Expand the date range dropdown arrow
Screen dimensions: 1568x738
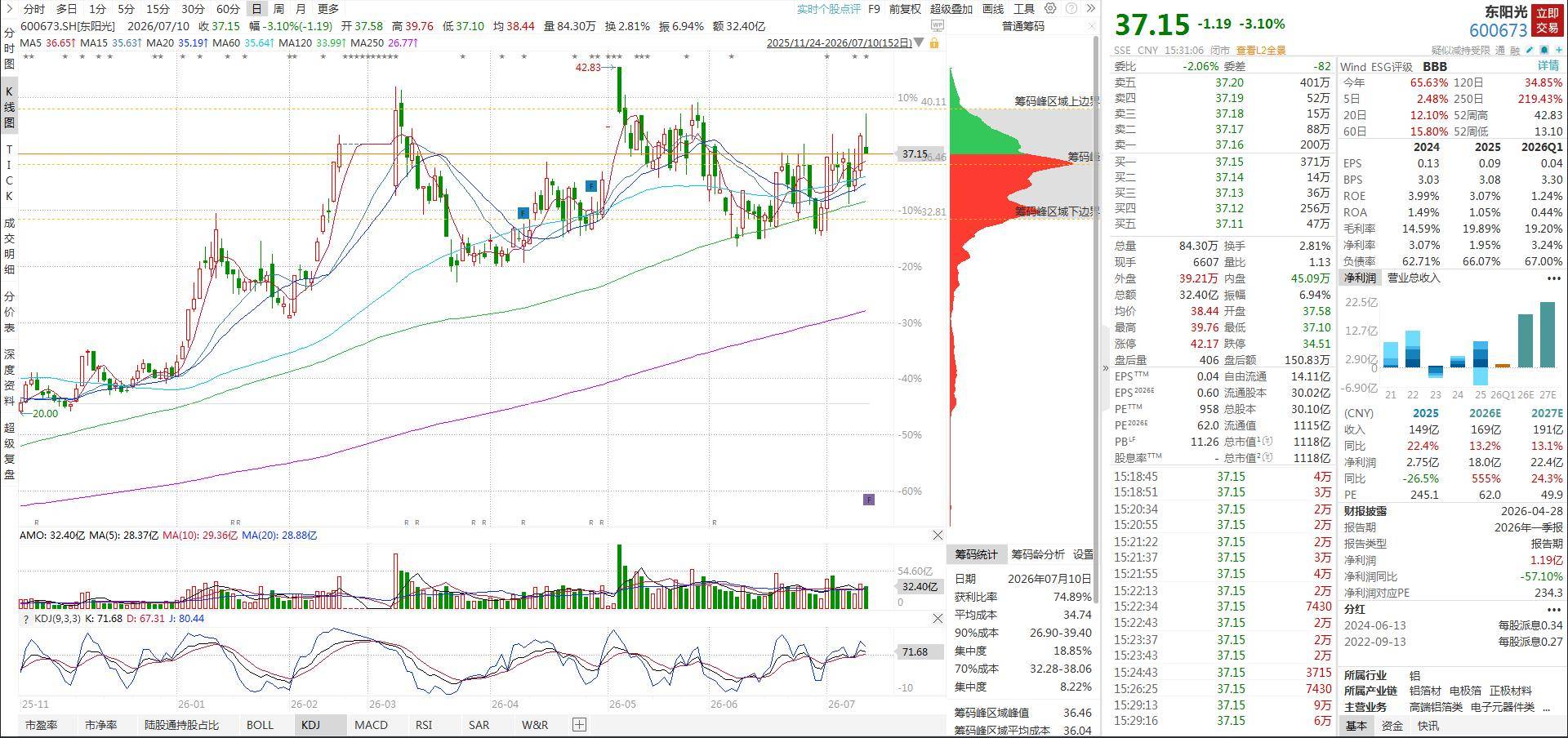[920, 42]
